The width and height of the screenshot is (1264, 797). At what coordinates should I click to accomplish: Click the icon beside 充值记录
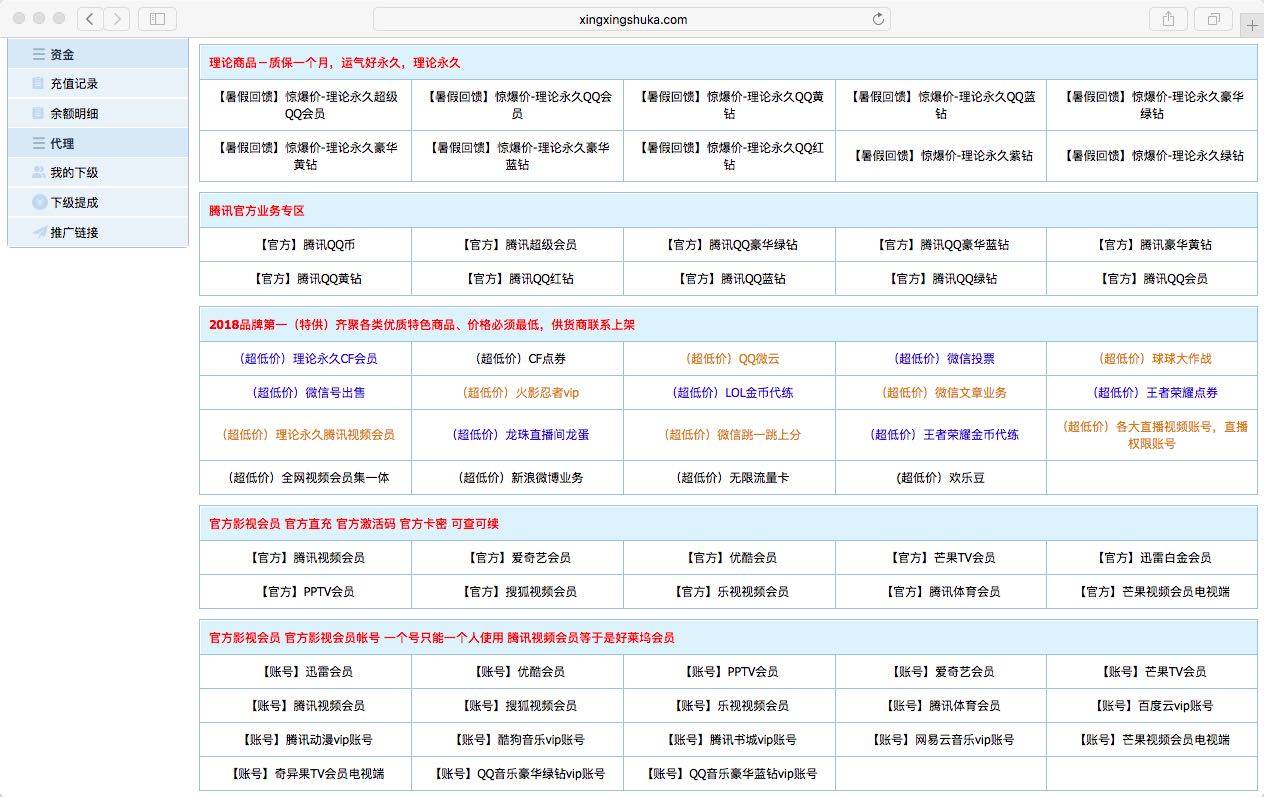(x=39, y=84)
